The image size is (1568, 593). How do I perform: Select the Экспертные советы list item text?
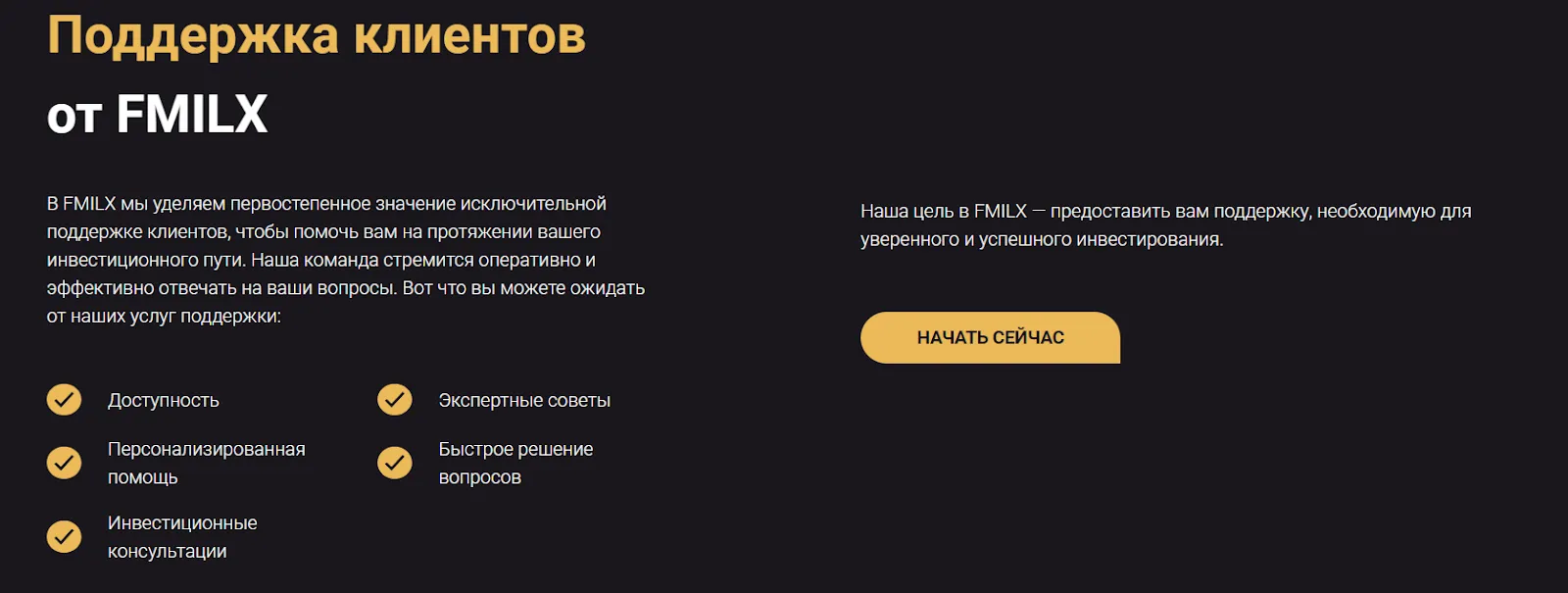point(524,400)
